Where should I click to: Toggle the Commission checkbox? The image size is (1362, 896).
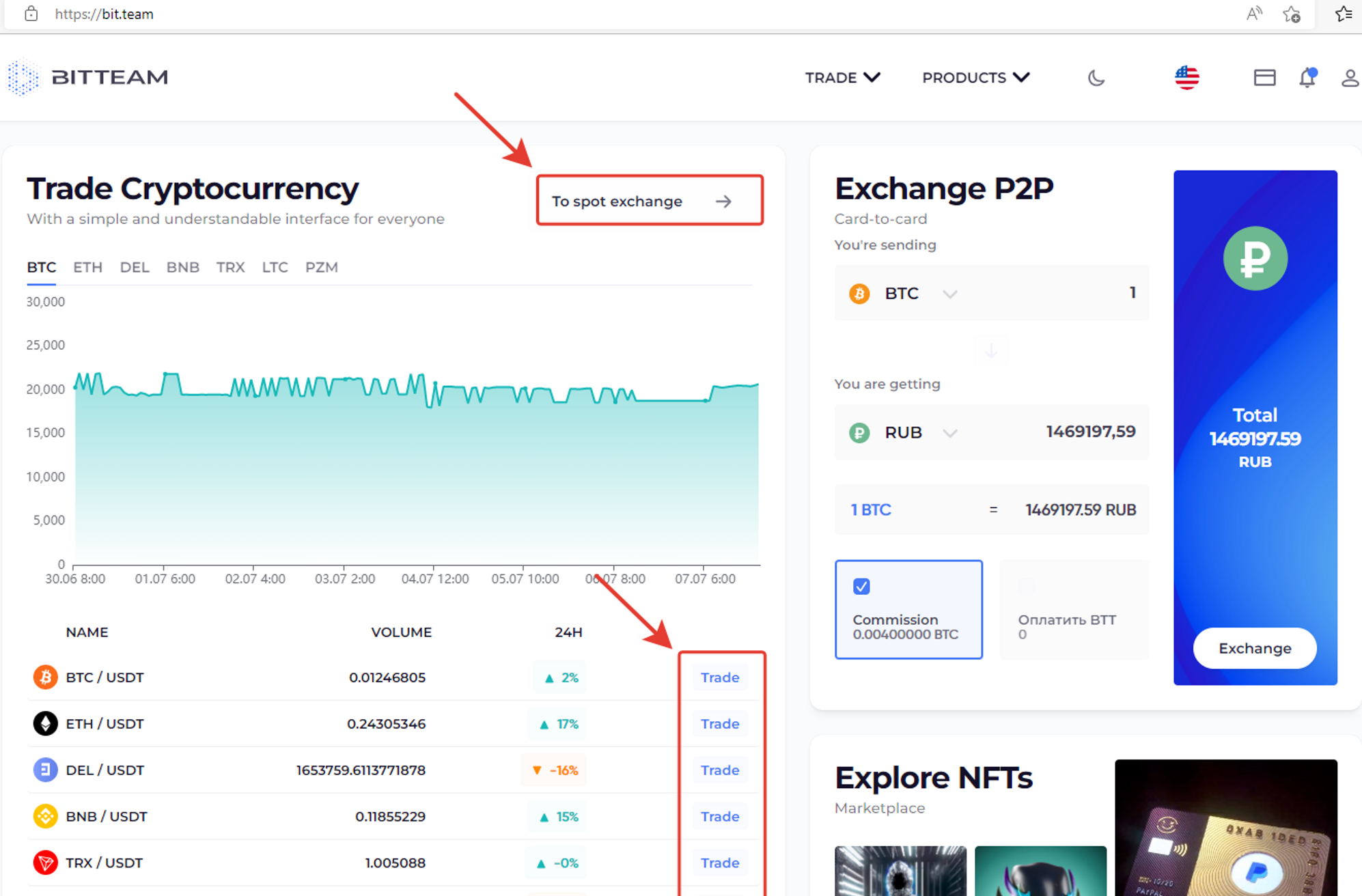(x=861, y=587)
